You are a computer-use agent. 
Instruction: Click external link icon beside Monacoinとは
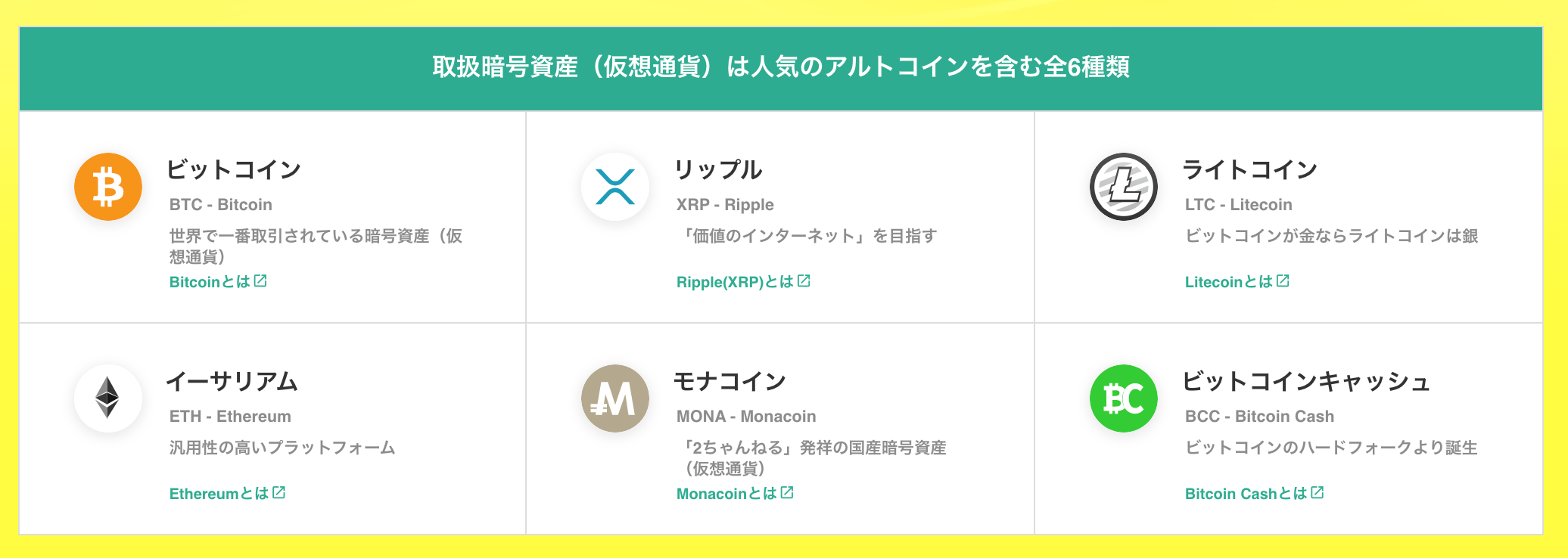[x=787, y=493]
